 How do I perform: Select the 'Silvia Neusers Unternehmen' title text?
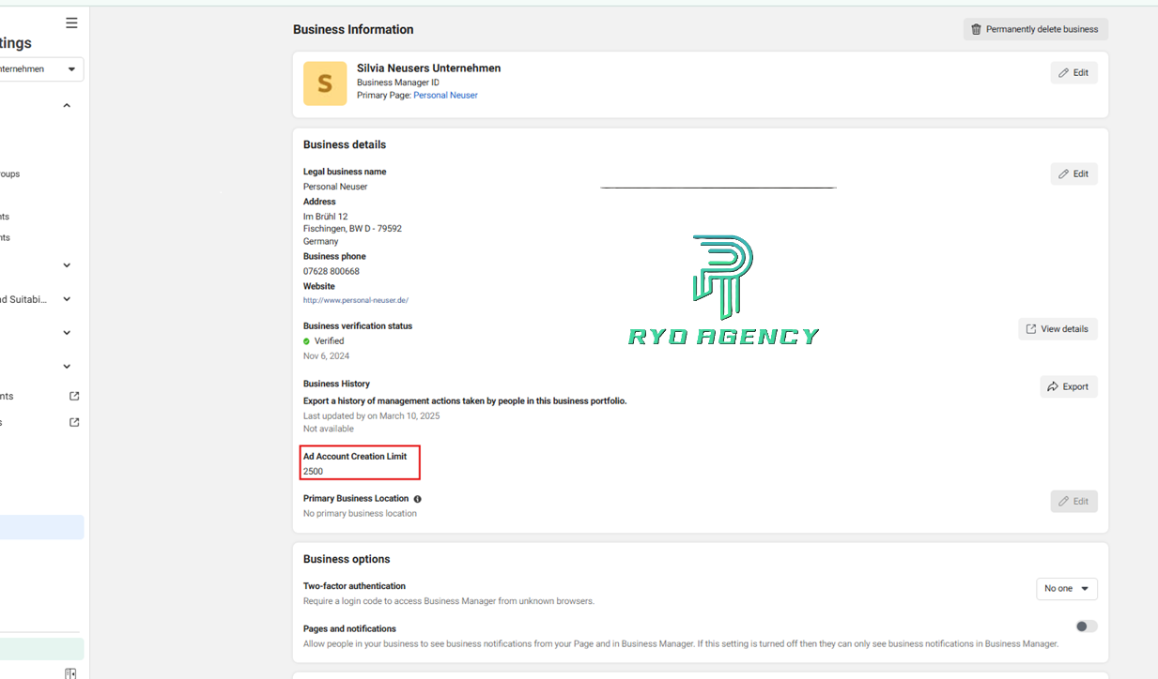tap(428, 68)
